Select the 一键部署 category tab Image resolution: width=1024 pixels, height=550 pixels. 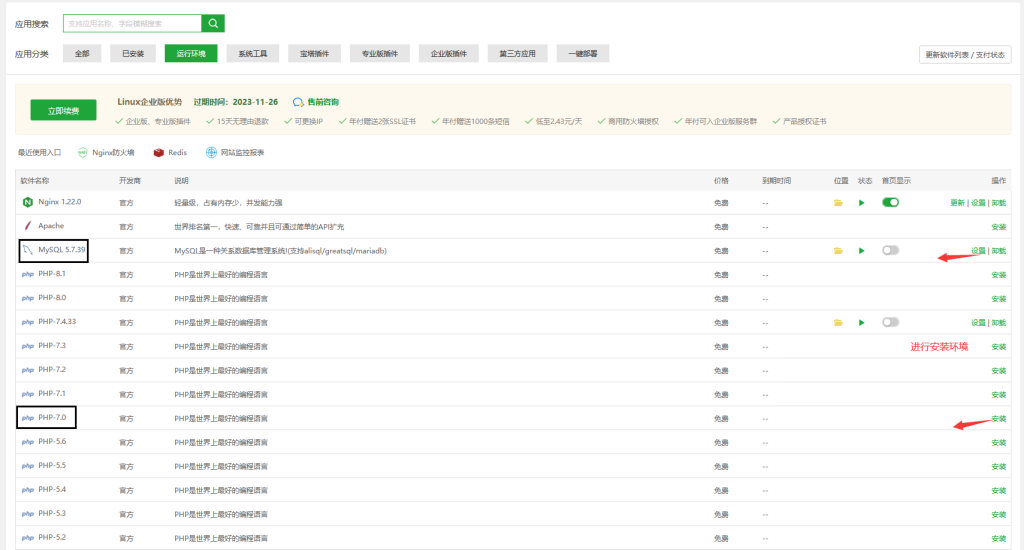click(x=583, y=54)
